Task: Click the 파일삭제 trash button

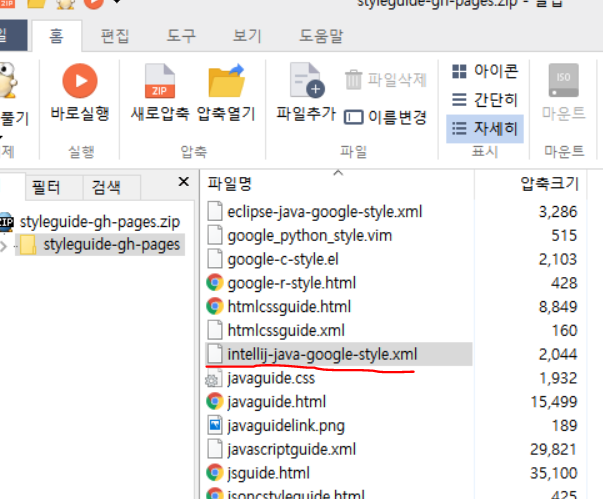Action: [x=386, y=80]
